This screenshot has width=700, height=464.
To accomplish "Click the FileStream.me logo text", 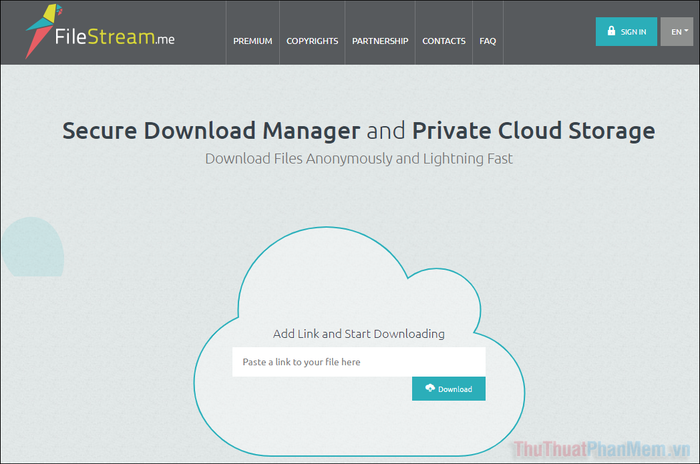I will coord(114,37).
